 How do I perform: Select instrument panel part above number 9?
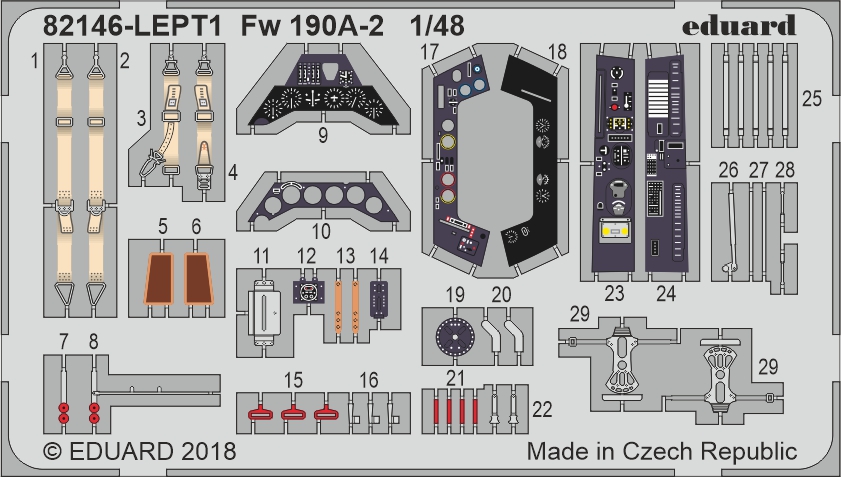point(323,90)
